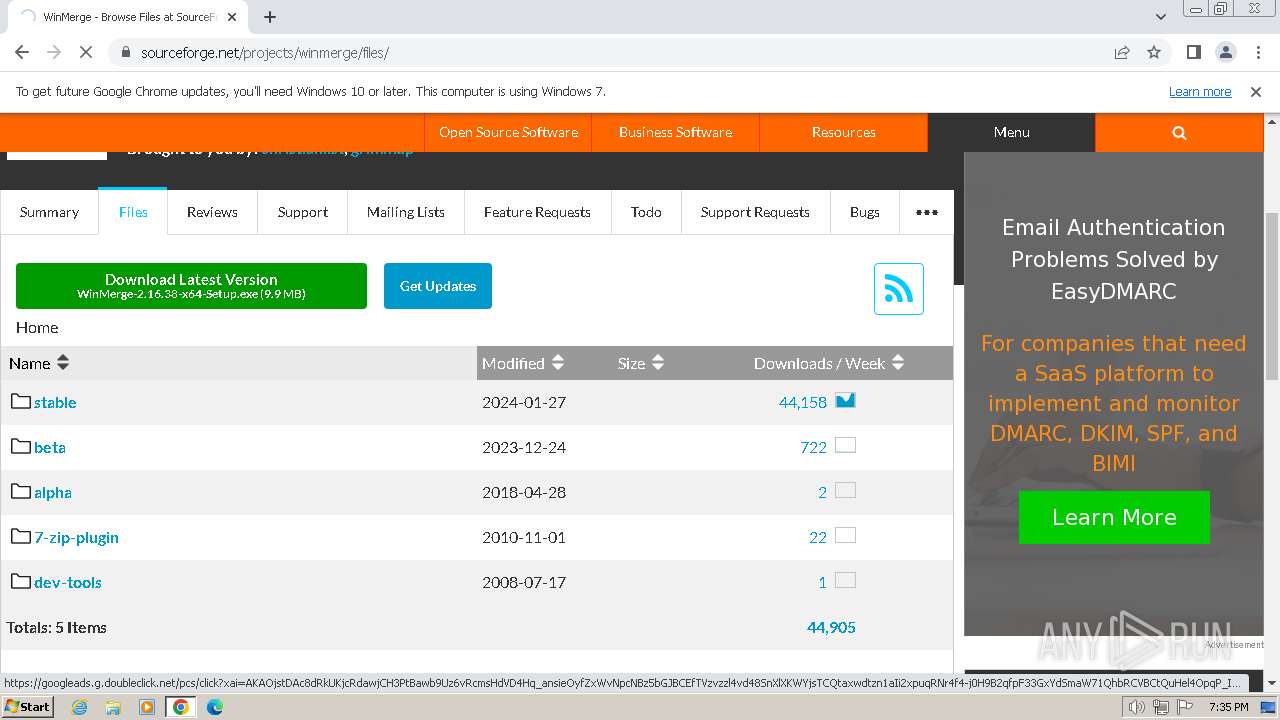Switch to the Support Requests tab
The image size is (1280, 720).
(755, 212)
